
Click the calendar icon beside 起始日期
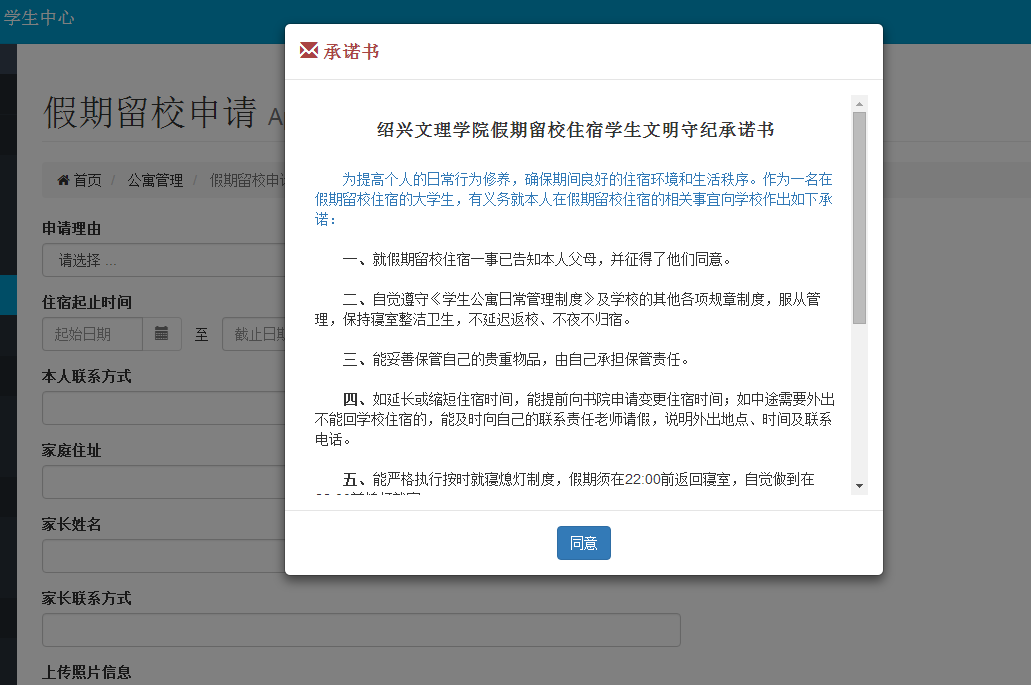[162, 334]
